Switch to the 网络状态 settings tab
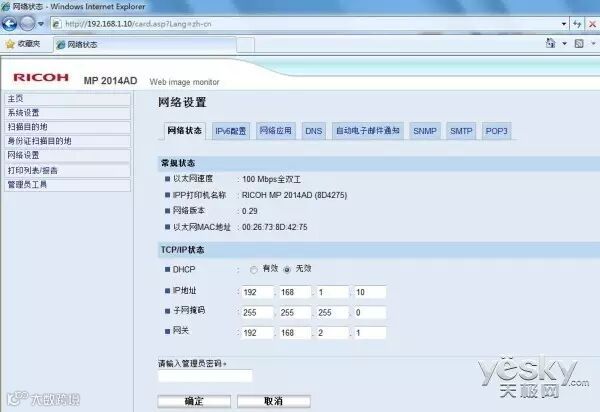Image resolution: width=600 pixels, height=412 pixels. click(184, 131)
